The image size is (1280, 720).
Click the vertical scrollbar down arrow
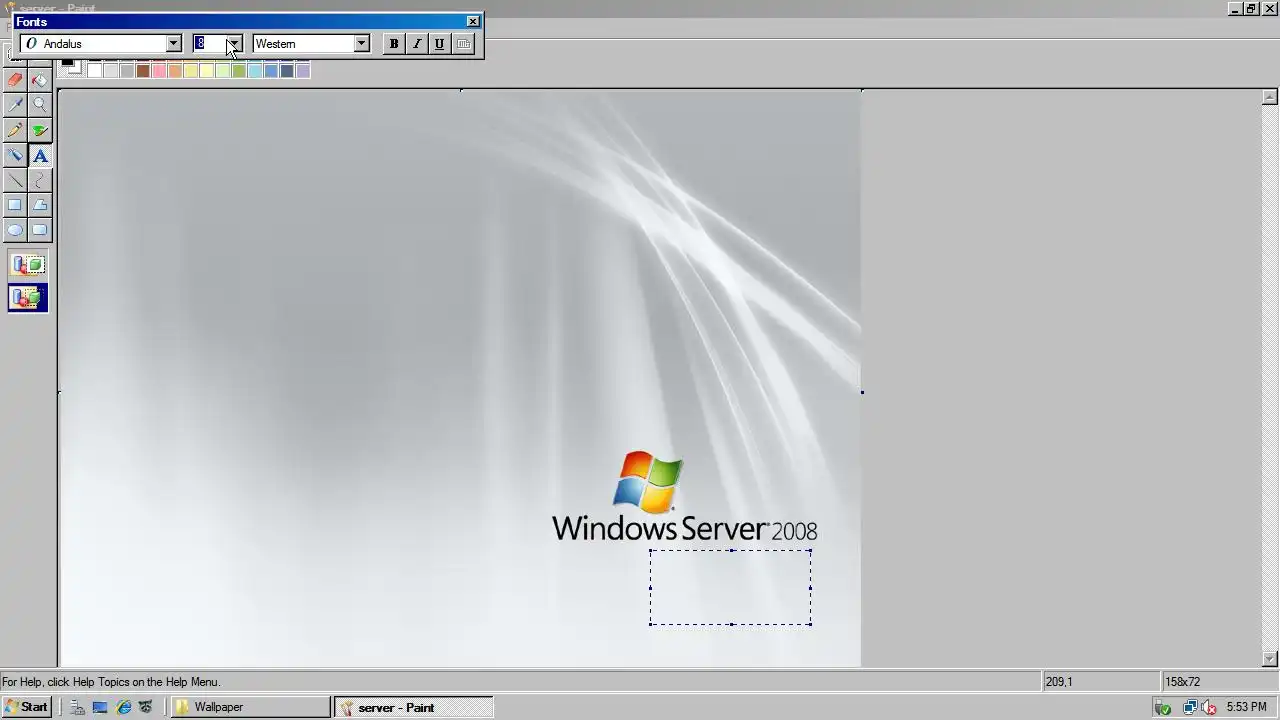tap(1270, 659)
